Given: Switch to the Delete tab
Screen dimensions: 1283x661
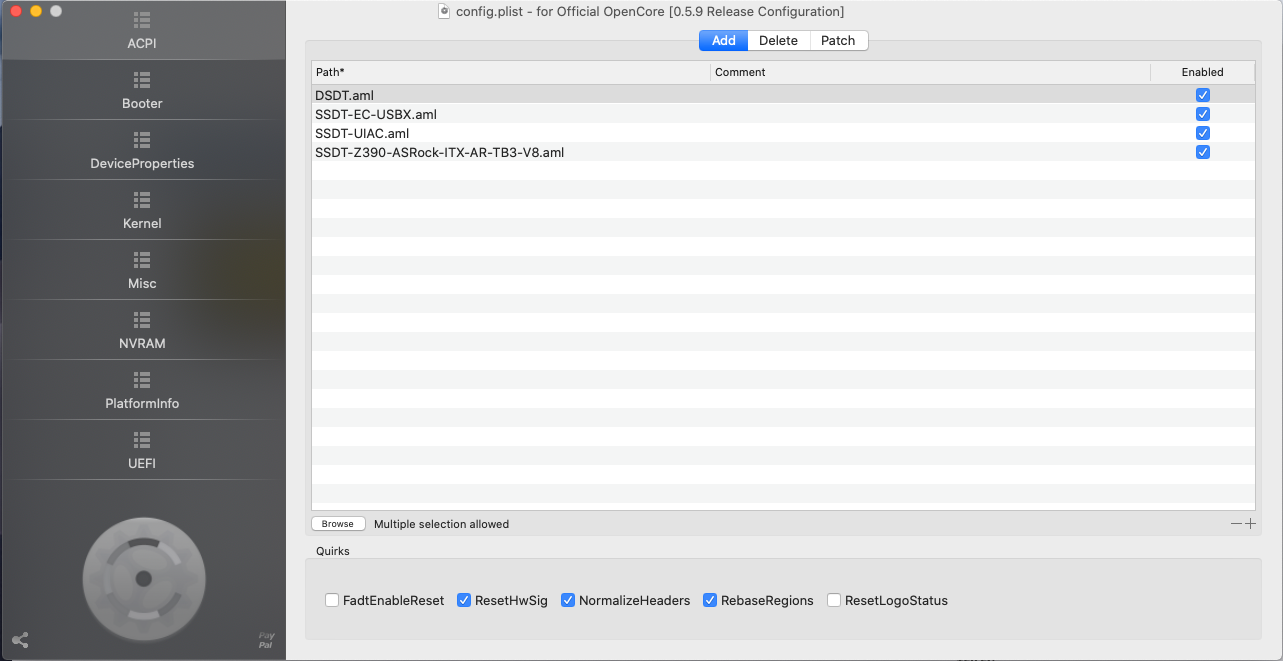Looking at the screenshot, I should click(x=778, y=40).
